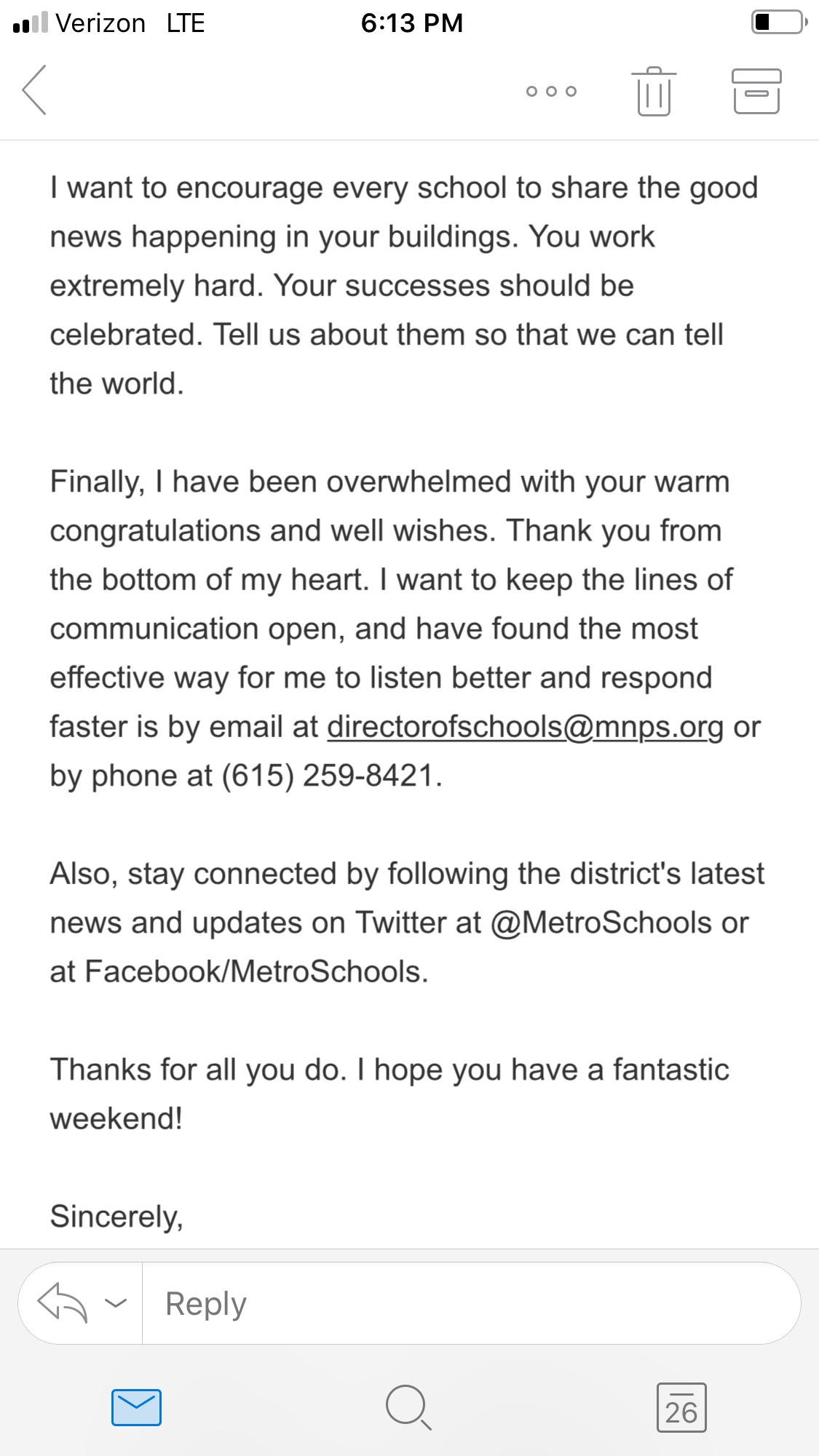
Task: Delete this email with trash icon
Action: point(653,91)
